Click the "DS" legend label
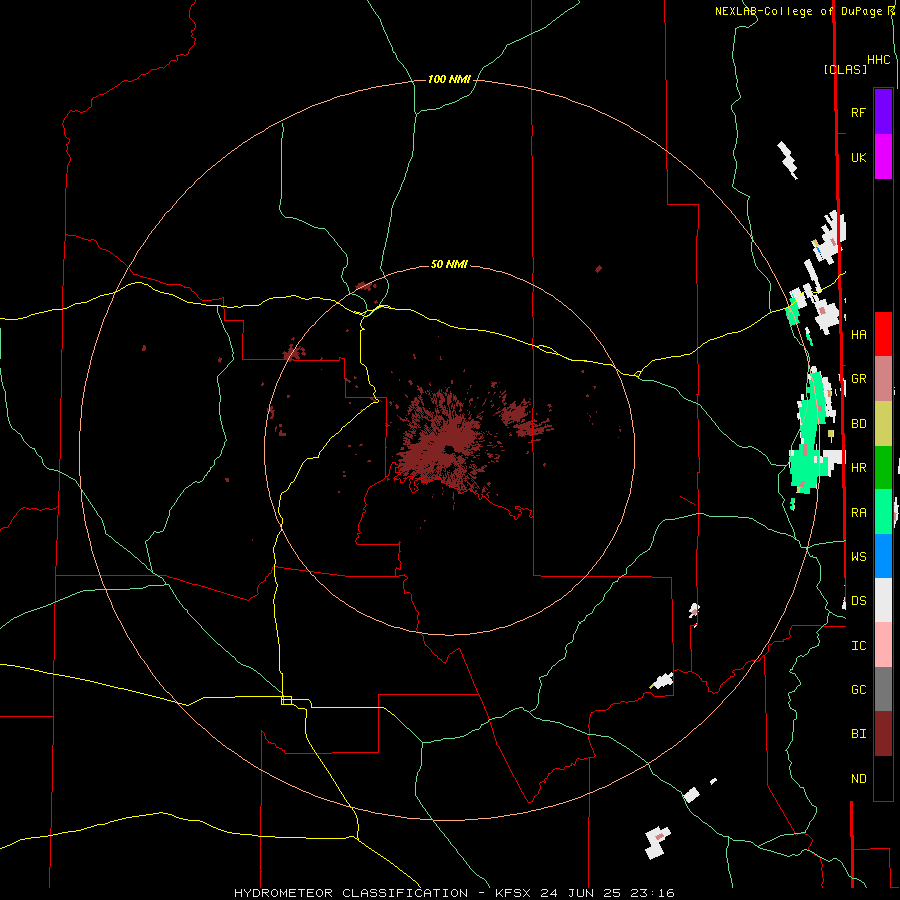Screen dimensions: 900x900 coord(858,600)
